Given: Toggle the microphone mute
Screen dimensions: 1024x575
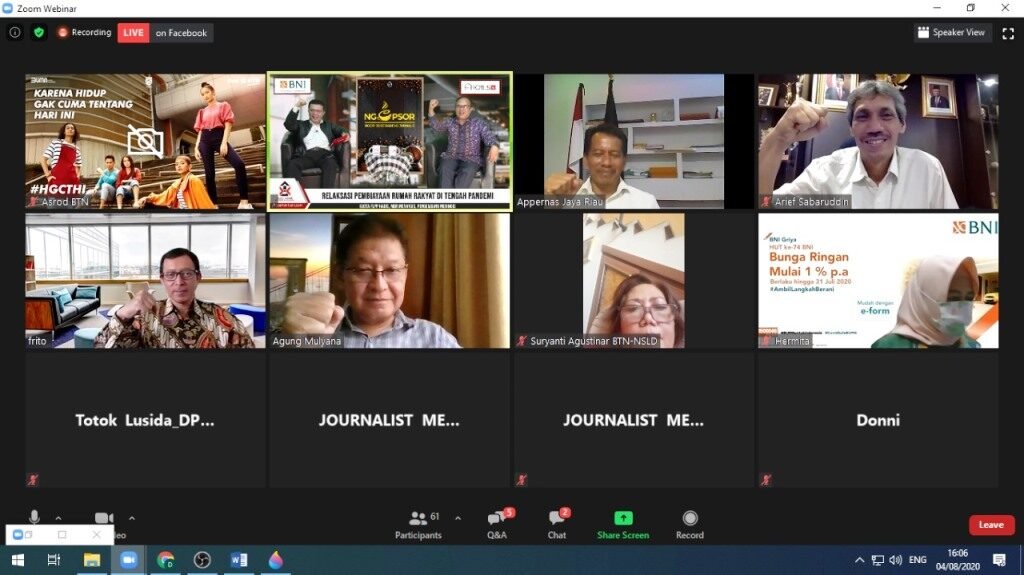Looking at the screenshot, I should 35,518.
